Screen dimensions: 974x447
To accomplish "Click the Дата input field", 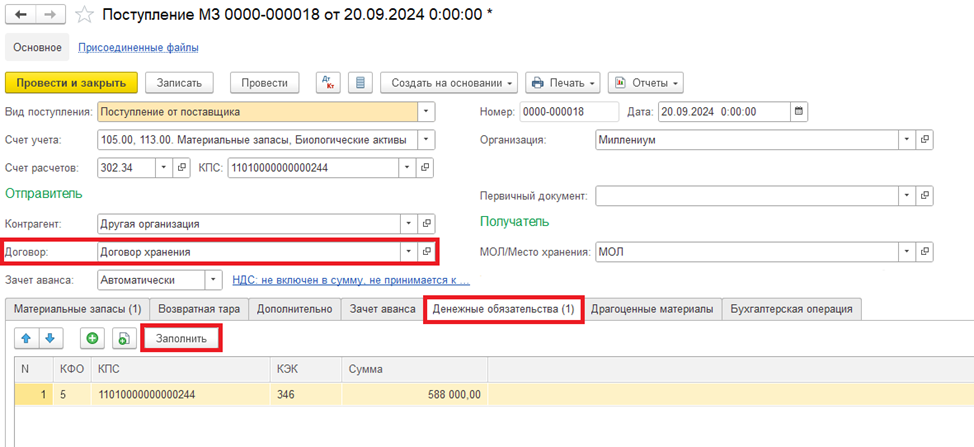I will click(x=724, y=112).
